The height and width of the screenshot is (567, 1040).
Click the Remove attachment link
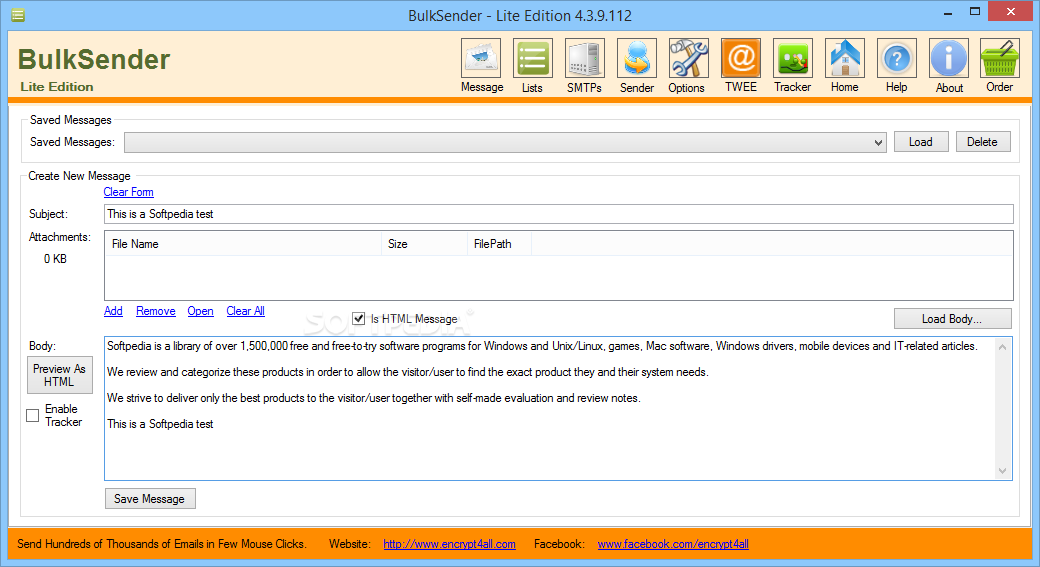pyautogui.click(x=156, y=311)
